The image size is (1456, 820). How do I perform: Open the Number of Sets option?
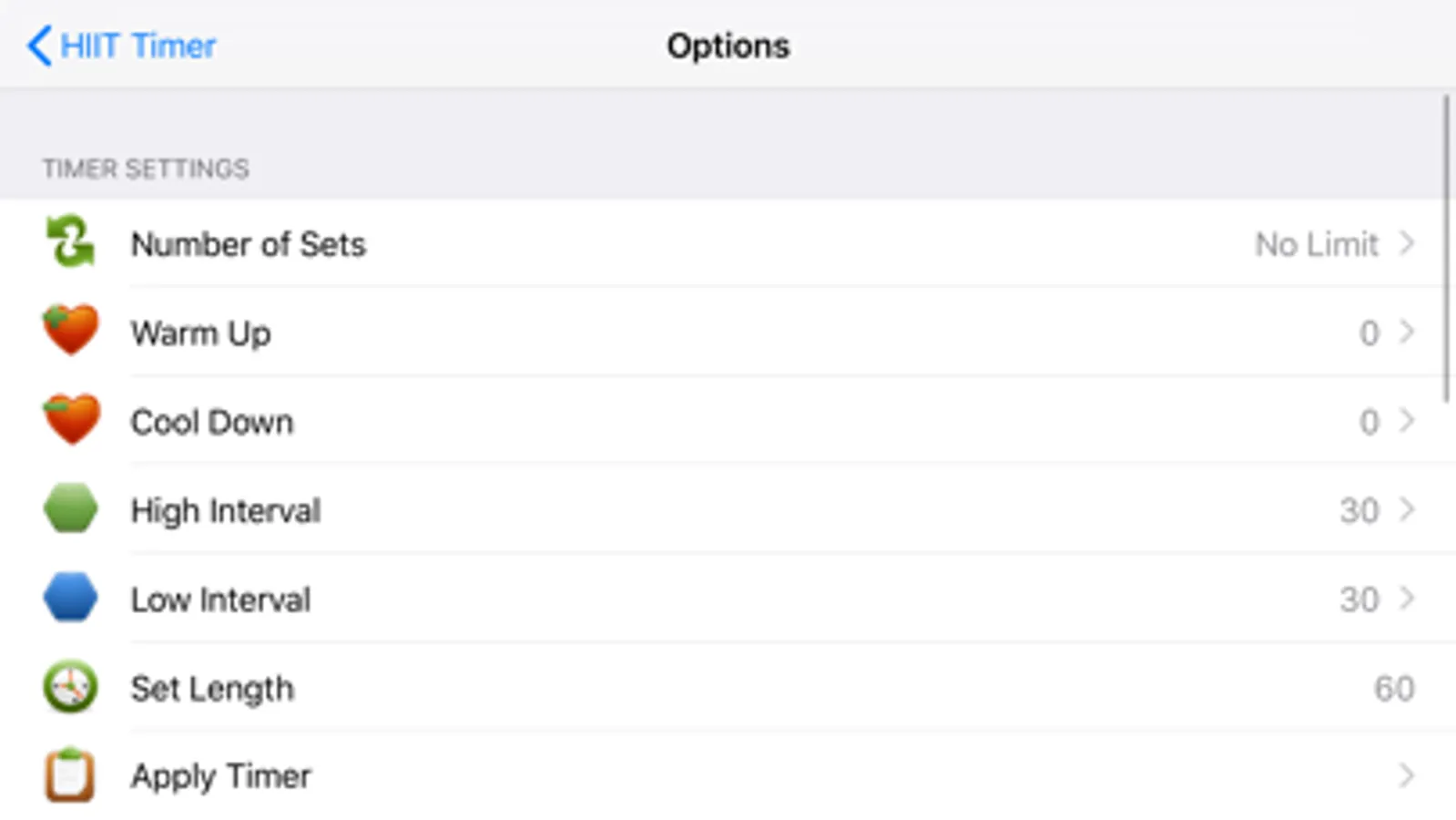coord(249,244)
